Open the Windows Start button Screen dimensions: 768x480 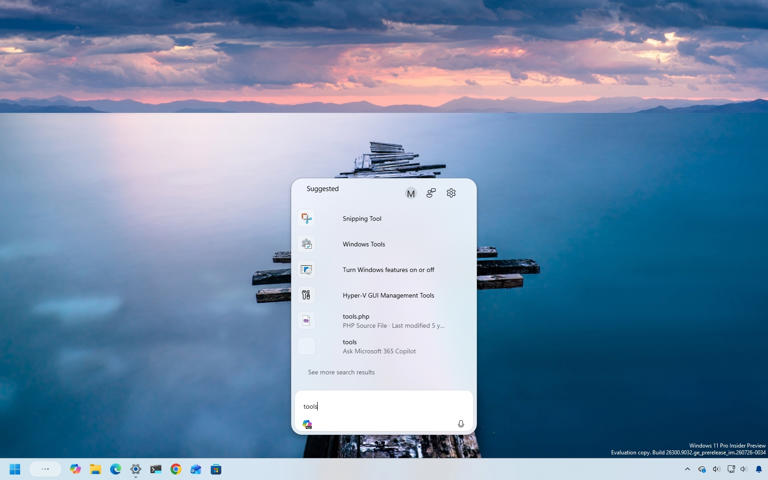tap(15, 469)
